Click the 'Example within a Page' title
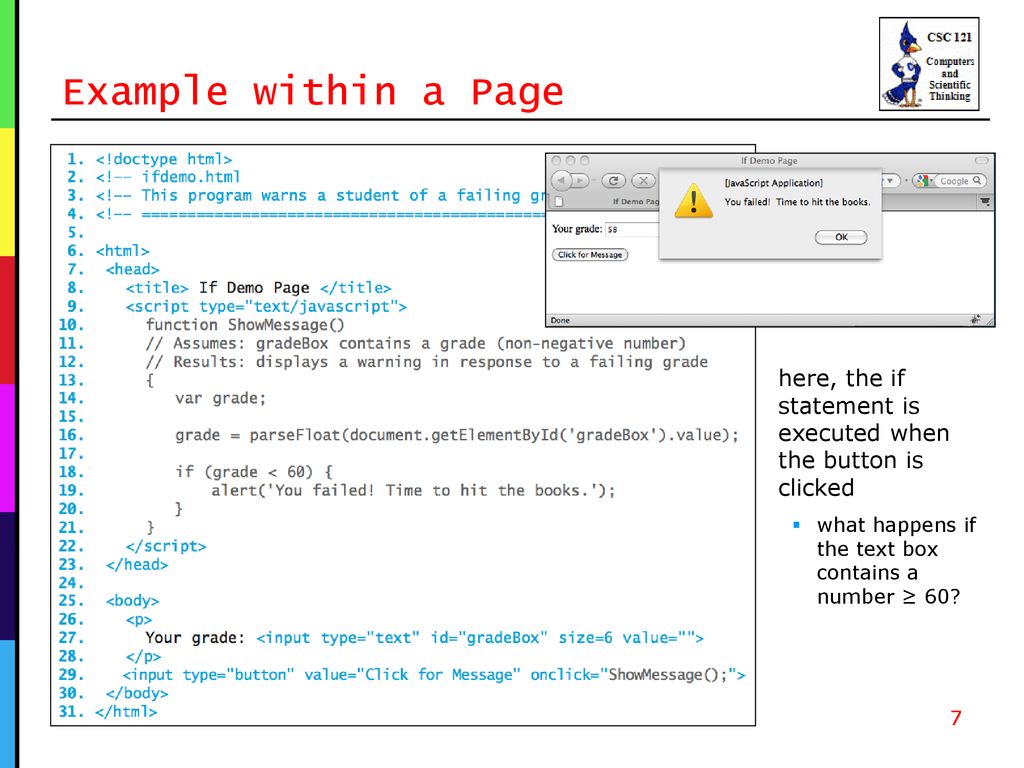The width and height of the screenshot is (1024, 768). click(313, 91)
